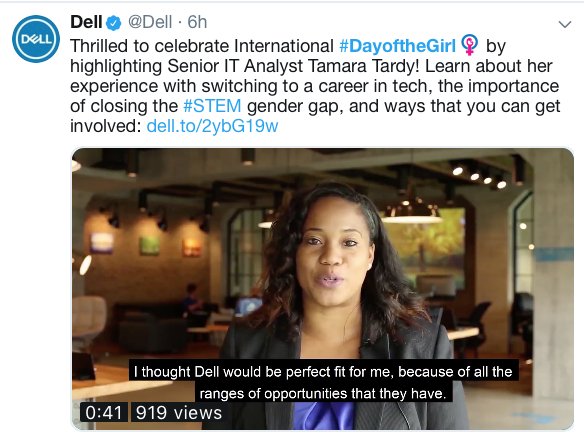Click the caption line "ranges of opportunities that they have"

pyautogui.click(x=323, y=393)
